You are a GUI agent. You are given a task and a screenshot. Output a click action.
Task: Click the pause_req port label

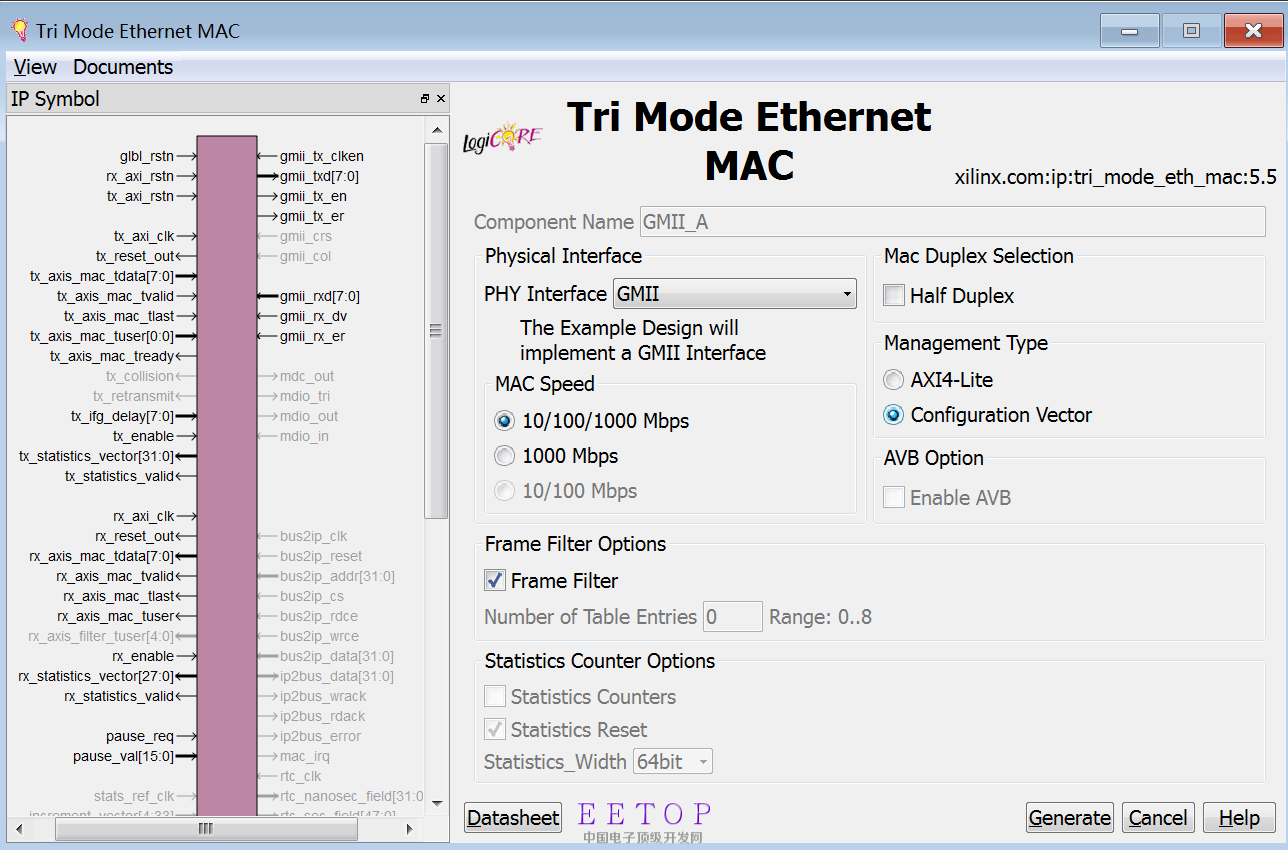(140, 736)
